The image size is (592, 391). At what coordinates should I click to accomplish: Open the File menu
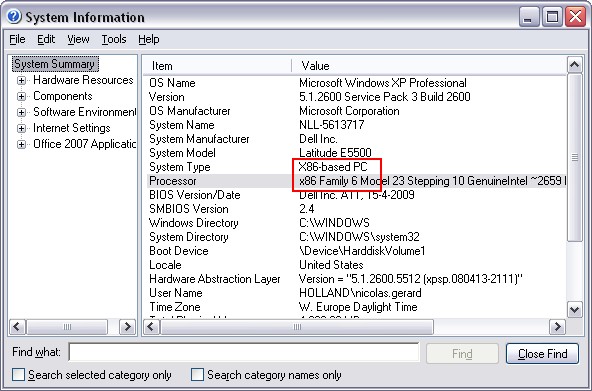(x=17, y=39)
